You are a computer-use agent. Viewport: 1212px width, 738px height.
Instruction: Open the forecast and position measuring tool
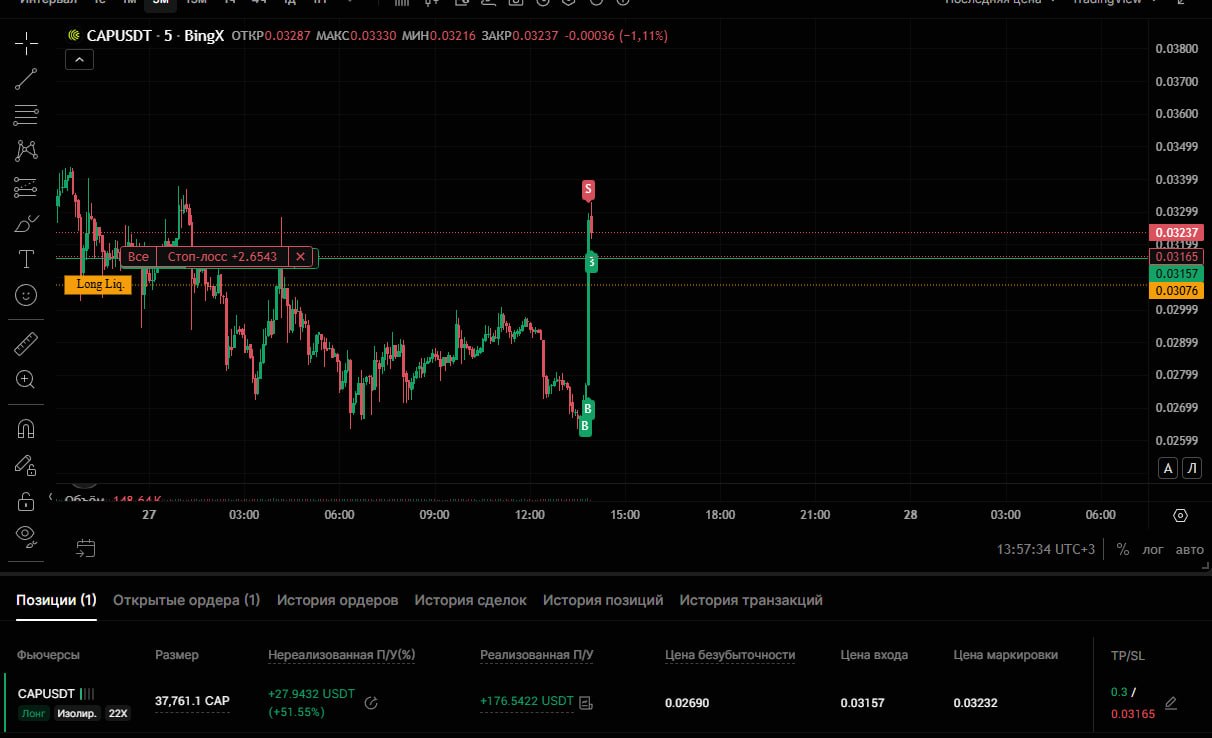click(x=26, y=187)
